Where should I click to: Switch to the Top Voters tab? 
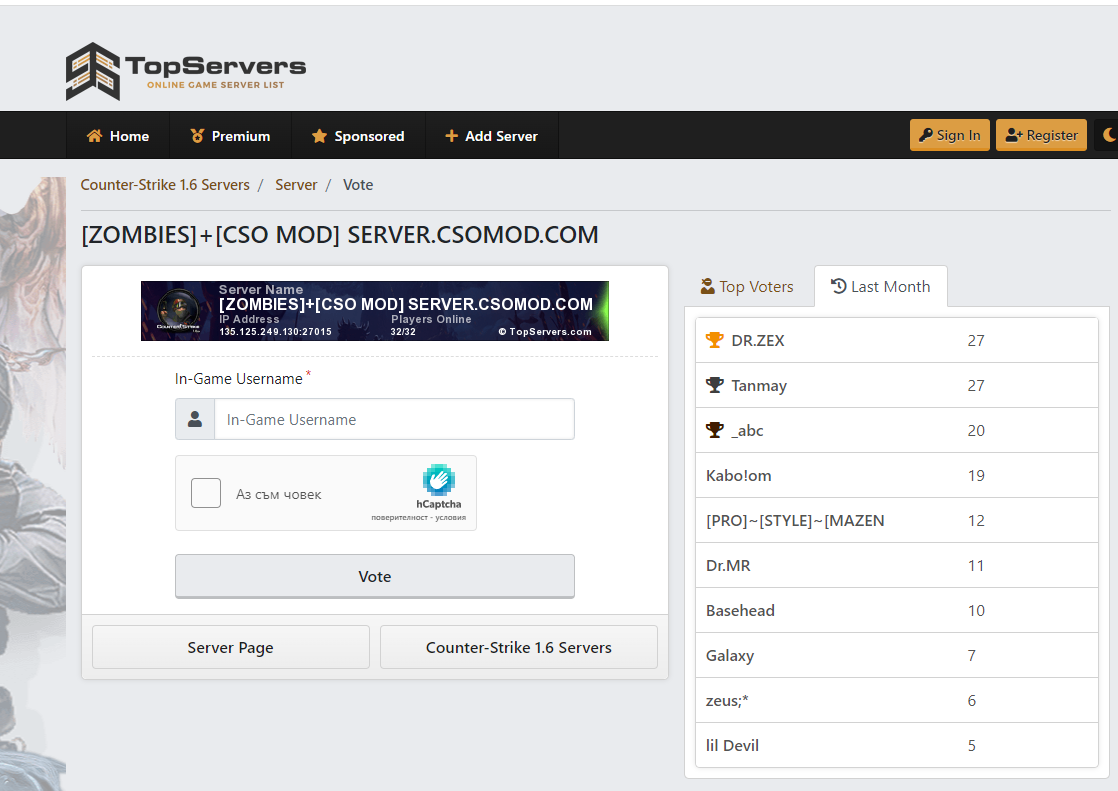coord(747,287)
